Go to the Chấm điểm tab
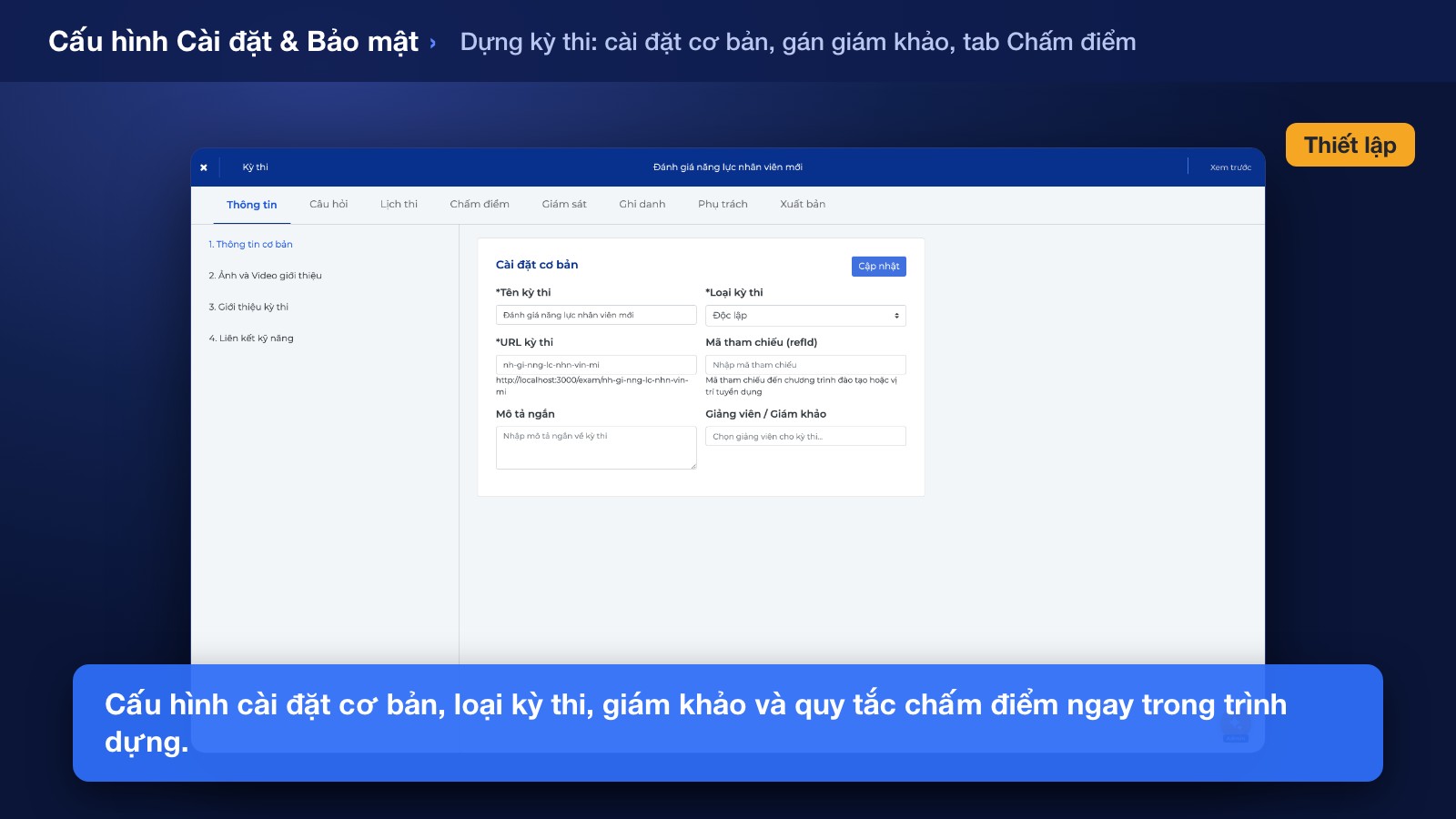The width and height of the screenshot is (1456, 819). [x=480, y=204]
